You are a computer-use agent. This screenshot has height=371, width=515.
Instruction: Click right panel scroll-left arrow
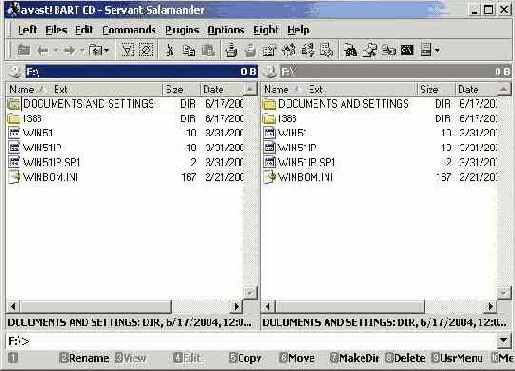[x=268, y=306]
